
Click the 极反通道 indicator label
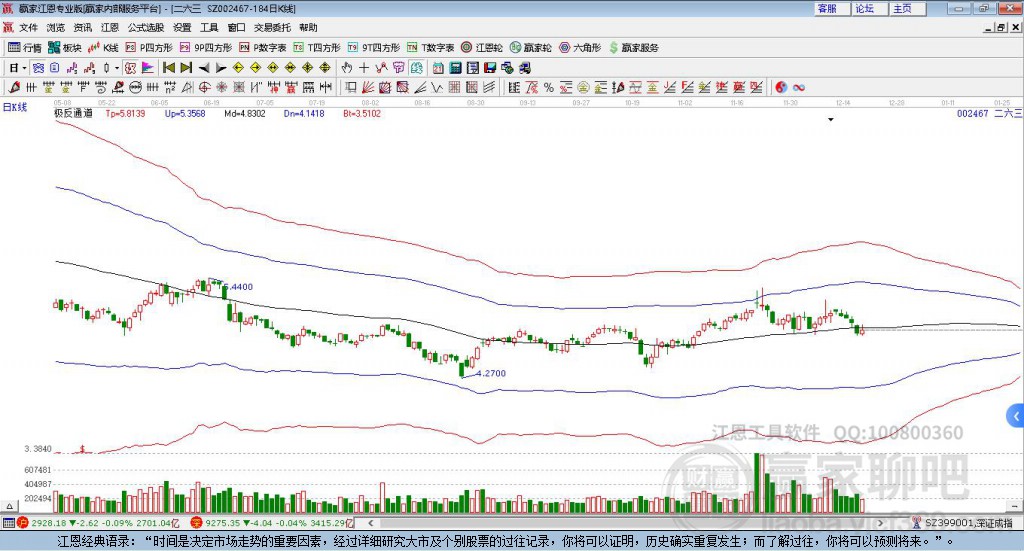pos(73,114)
